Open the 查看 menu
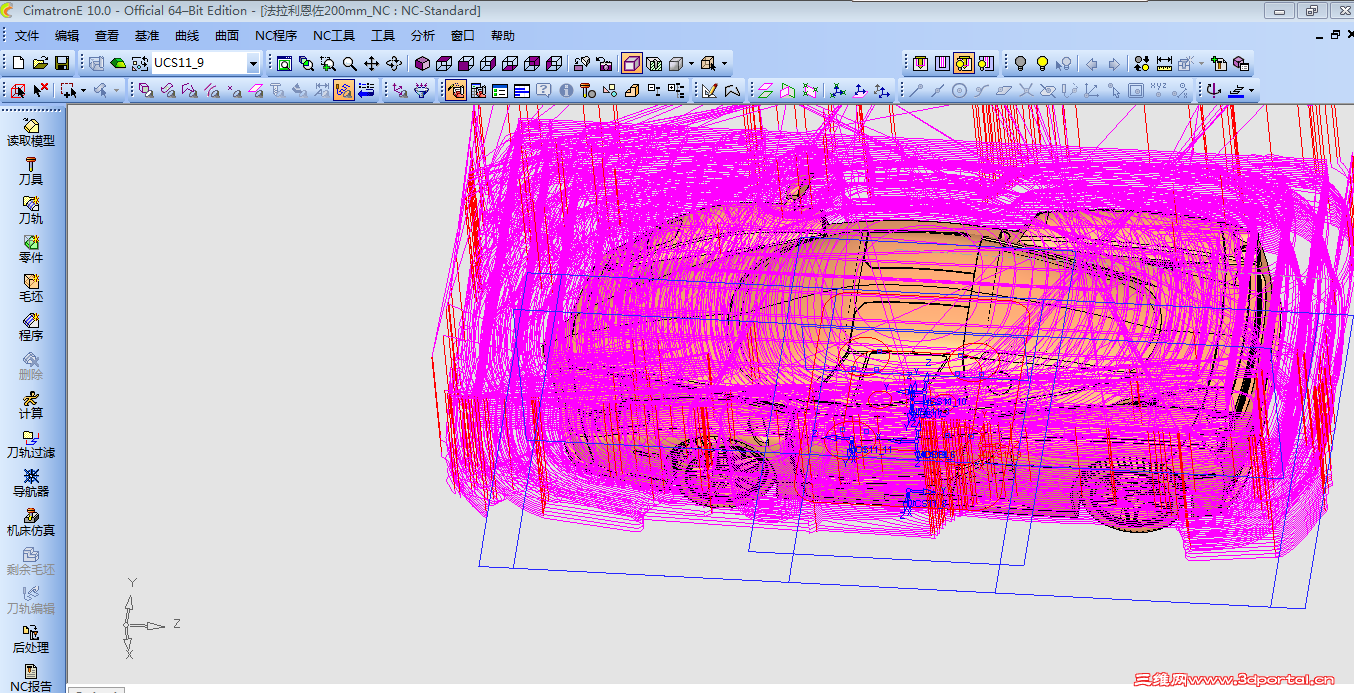Viewport: 1354px width, 693px height. (107, 36)
